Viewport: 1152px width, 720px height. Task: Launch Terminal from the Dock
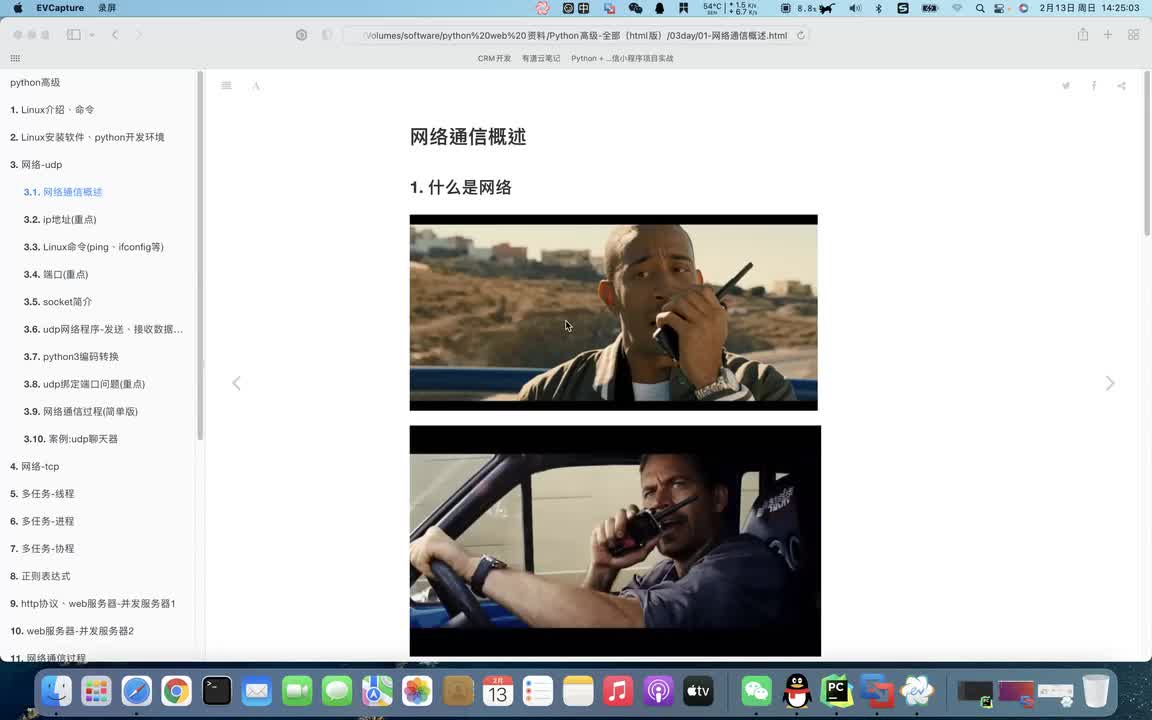217,691
